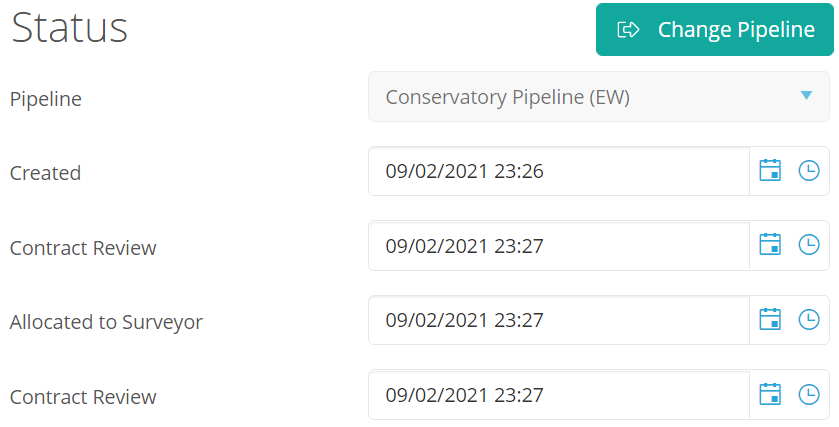839x427 pixels.
Task: Click the arrow icon inside Change Pipeline button
Action: click(628, 29)
